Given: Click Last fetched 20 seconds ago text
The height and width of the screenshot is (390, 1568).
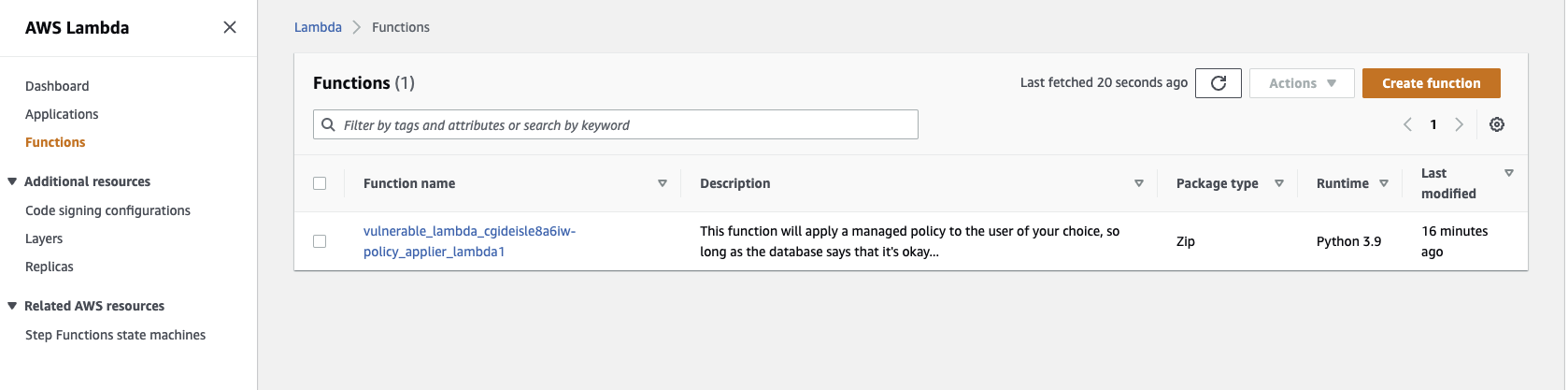Looking at the screenshot, I should (1104, 82).
